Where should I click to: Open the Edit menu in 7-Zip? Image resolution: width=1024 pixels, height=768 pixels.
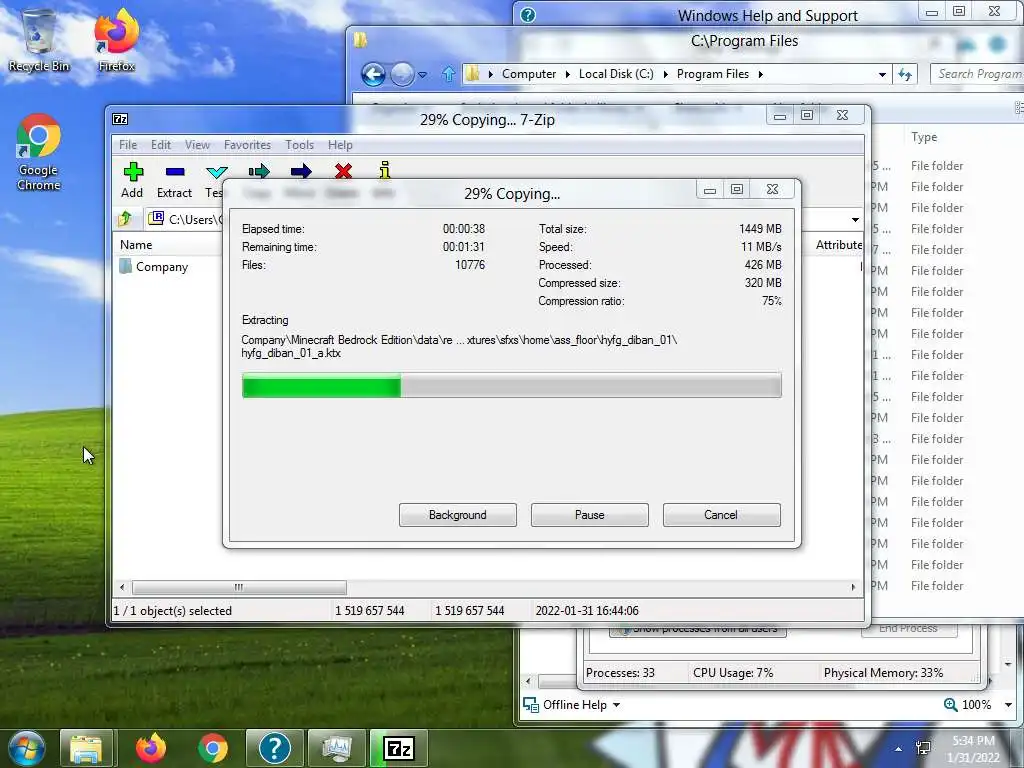click(x=161, y=145)
